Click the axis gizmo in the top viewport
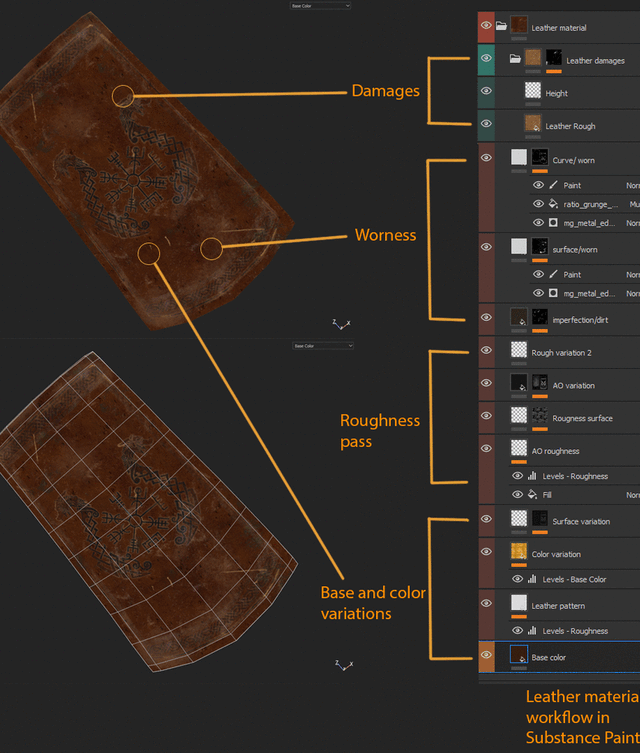640x753 pixels. 341,324
